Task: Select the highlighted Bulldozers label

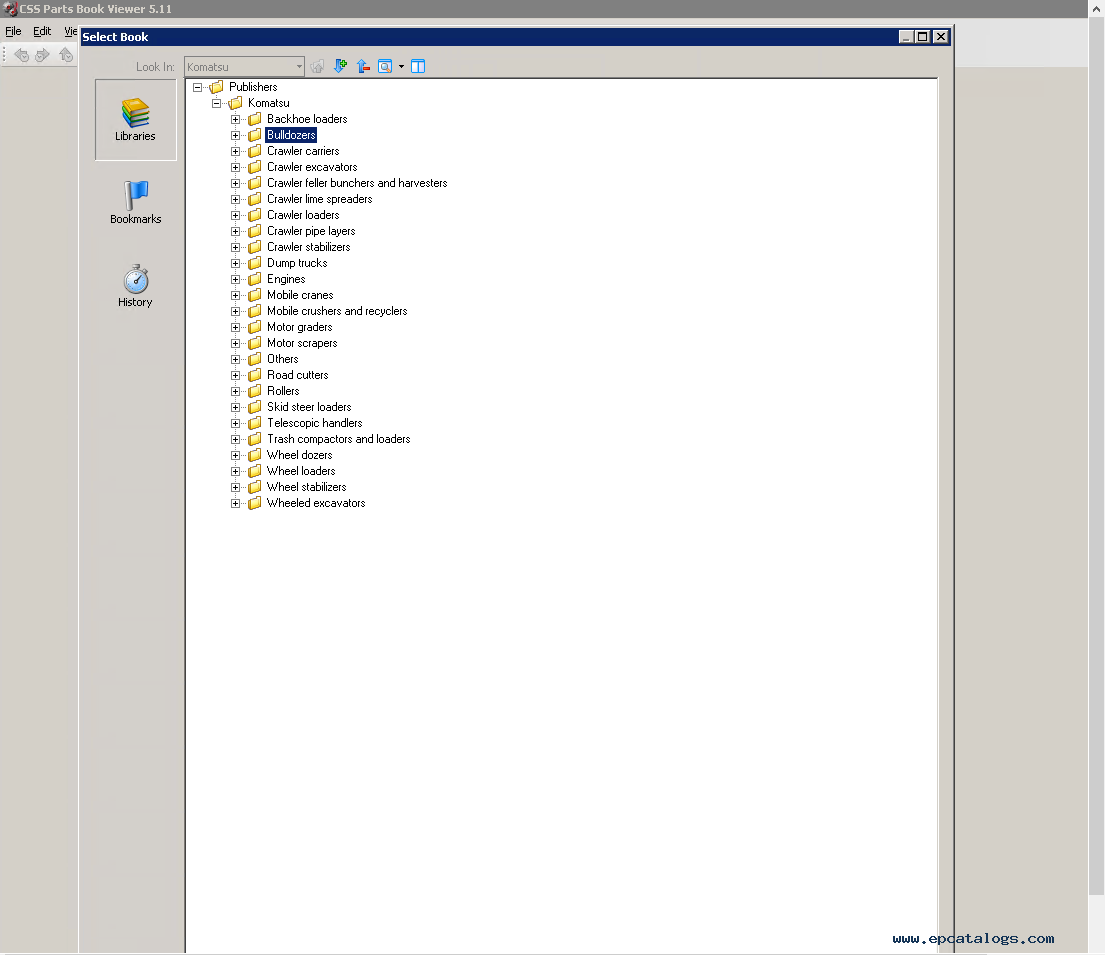Action: click(x=291, y=135)
